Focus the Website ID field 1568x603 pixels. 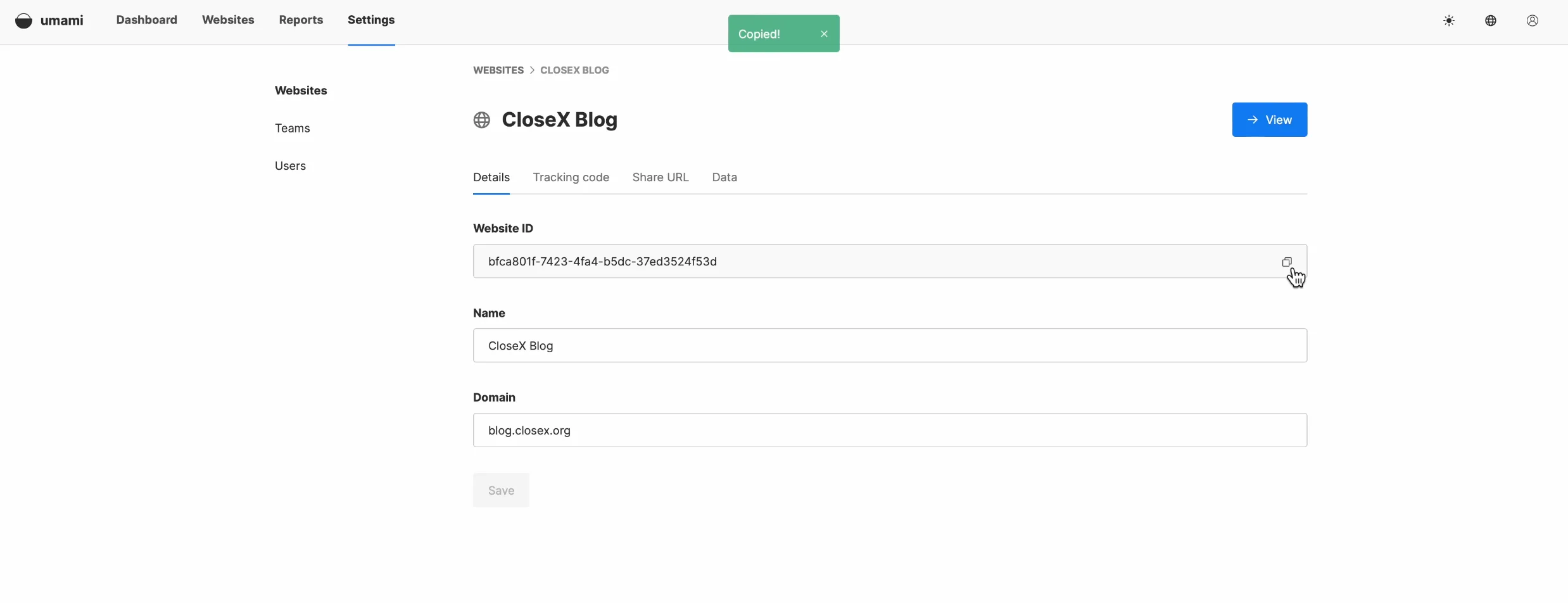[890, 261]
